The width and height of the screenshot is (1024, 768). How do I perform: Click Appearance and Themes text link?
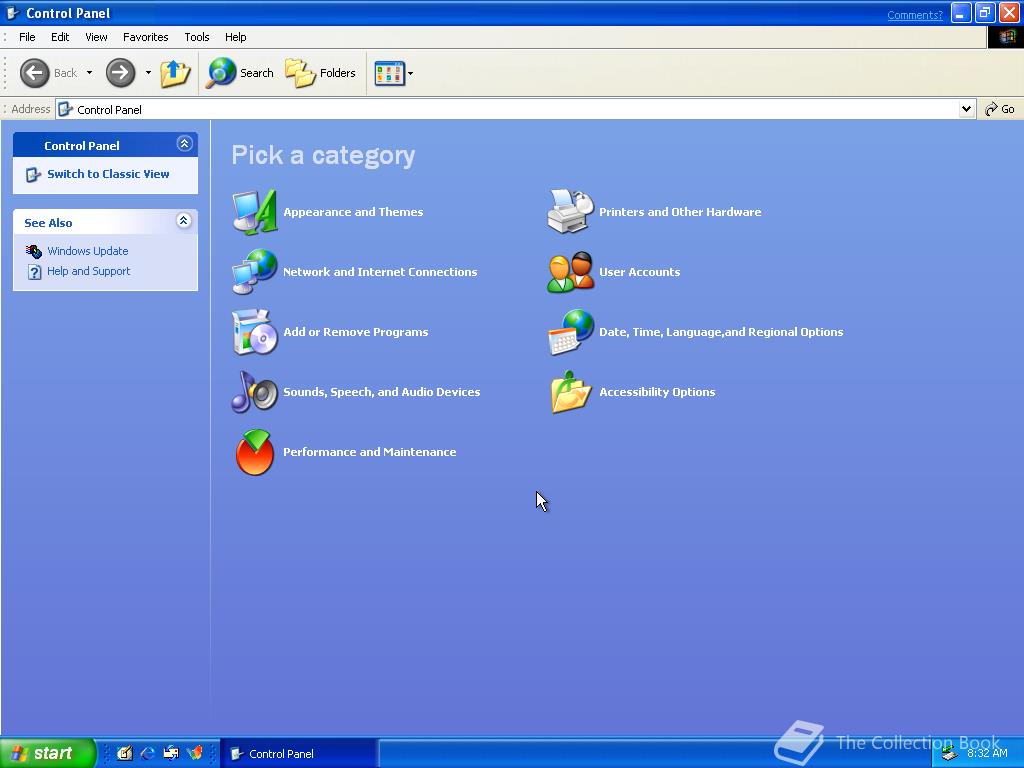tap(353, 212)
